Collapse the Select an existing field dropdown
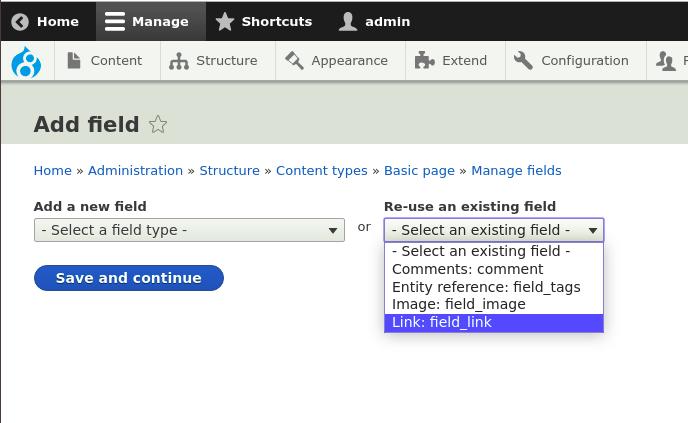The width and height of the screenshot is (688, 423). tap(494, 230)
